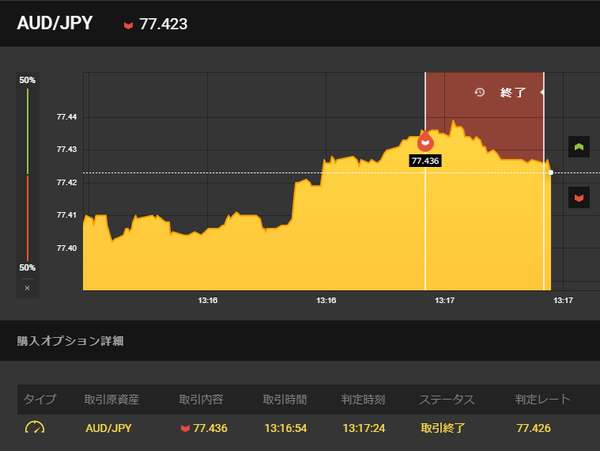Click the green up-arrow High button

tap(579, 147)
